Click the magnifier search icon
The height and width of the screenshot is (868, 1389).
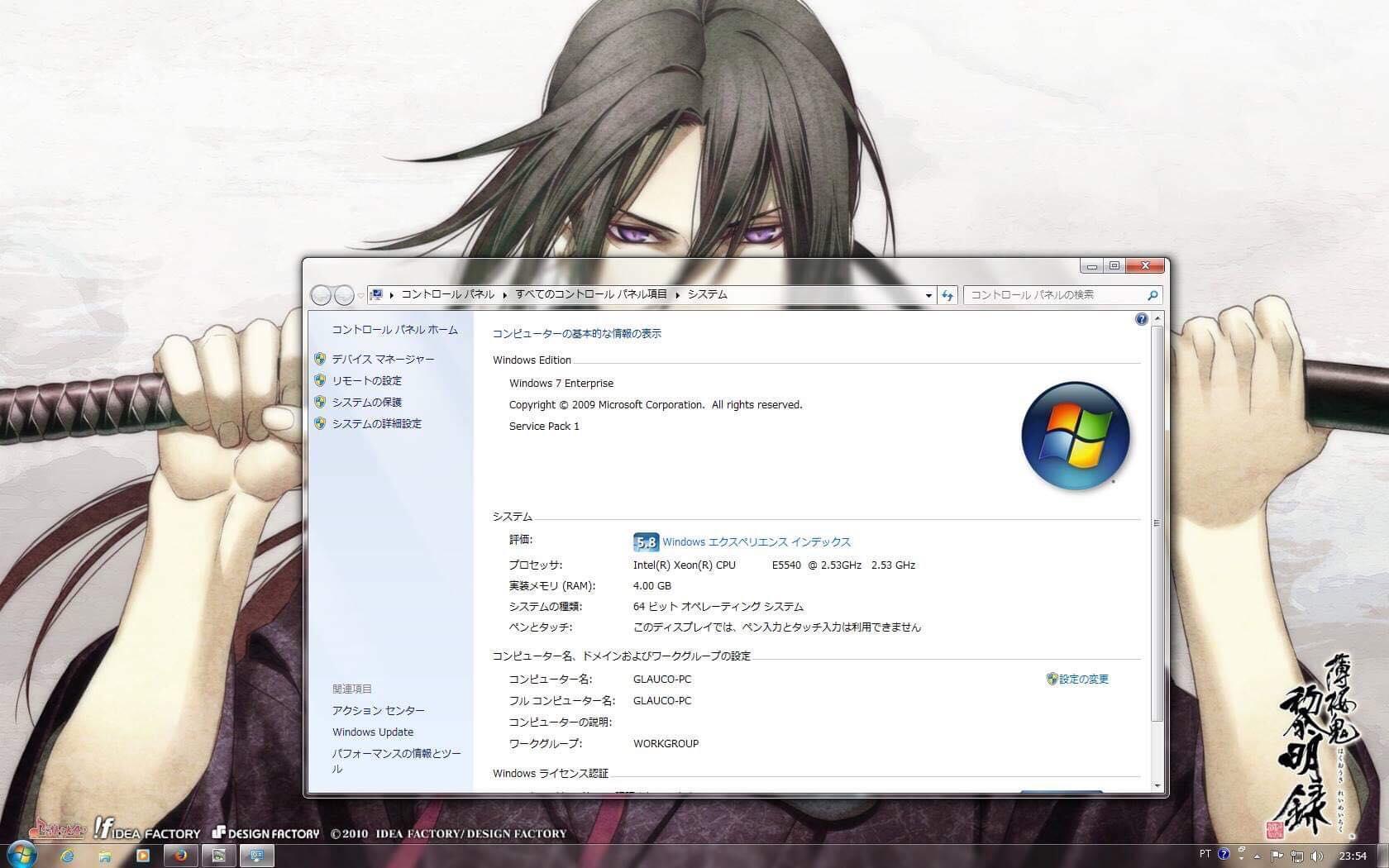click(x=1153, y=295)
